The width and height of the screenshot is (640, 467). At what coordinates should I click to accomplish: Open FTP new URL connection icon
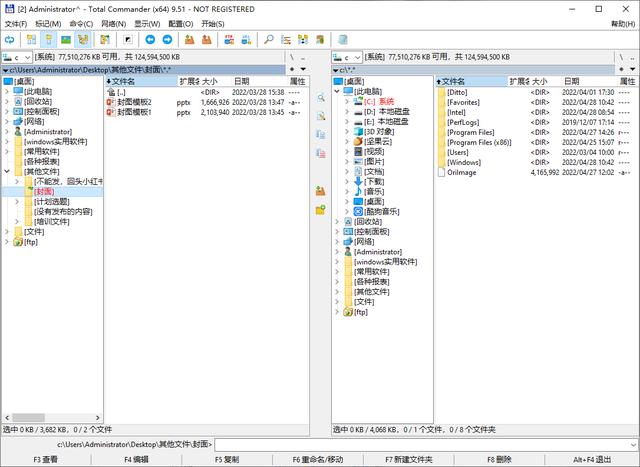(x=246, y=40)
